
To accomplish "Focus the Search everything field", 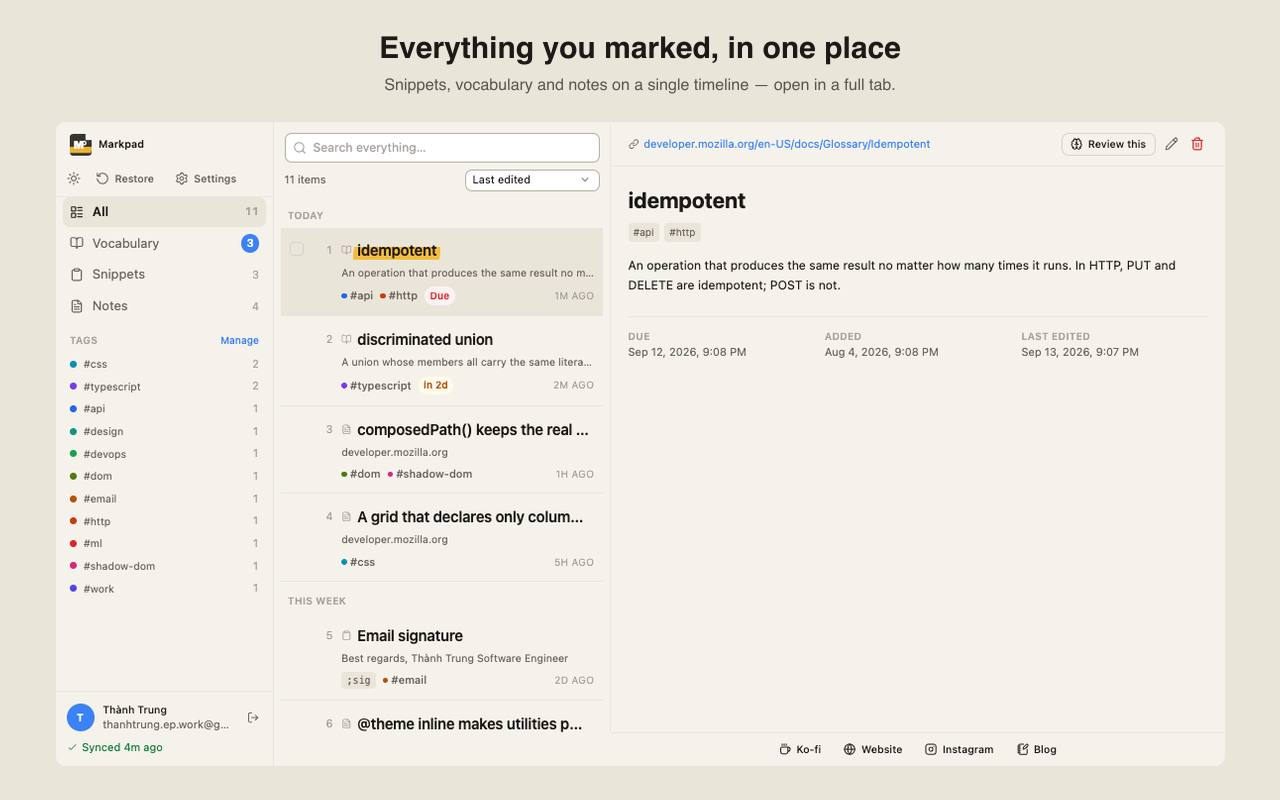I will (442, 147).
